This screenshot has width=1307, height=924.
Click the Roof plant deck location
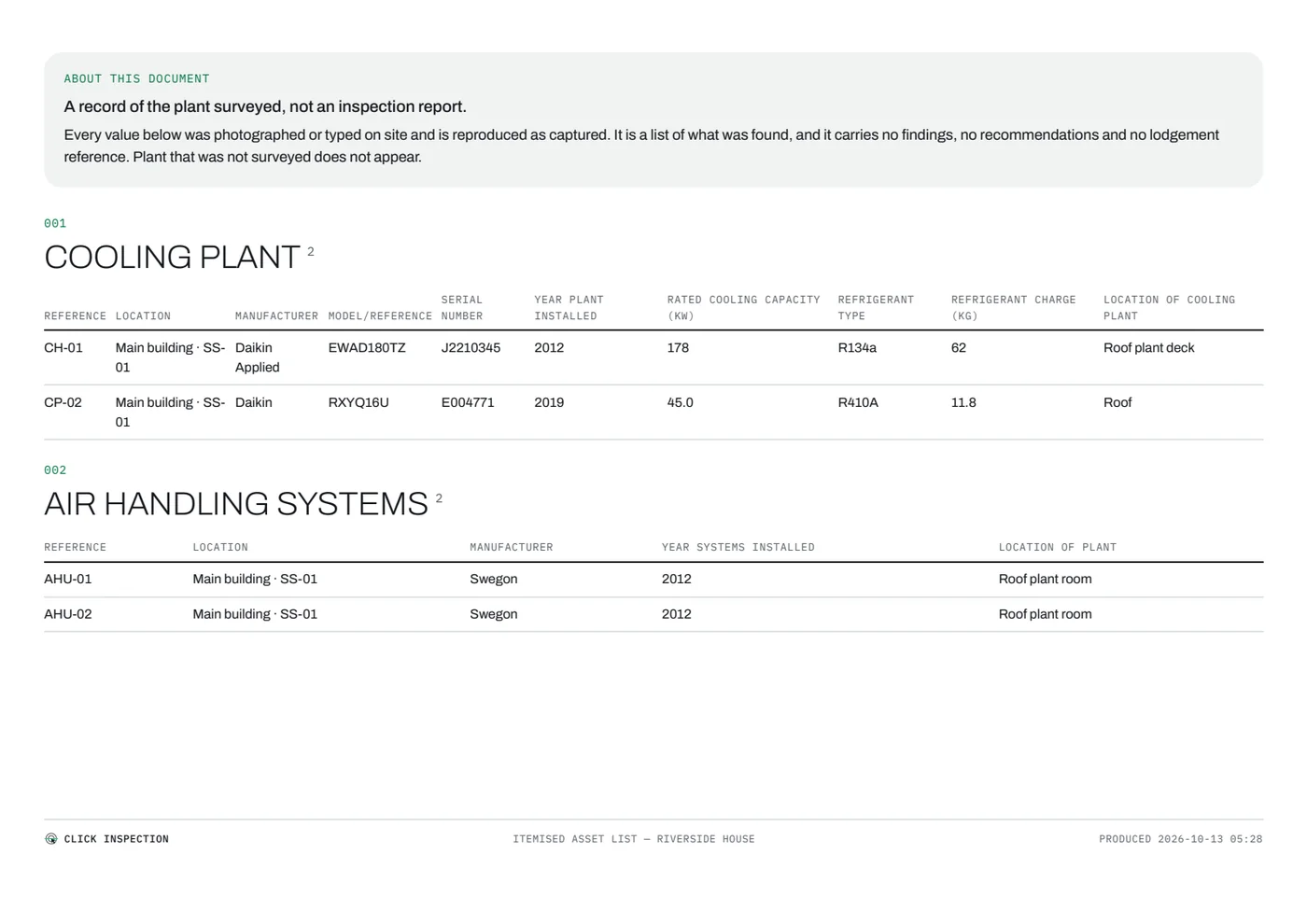pyautogui.click(x=1149, y=348)
